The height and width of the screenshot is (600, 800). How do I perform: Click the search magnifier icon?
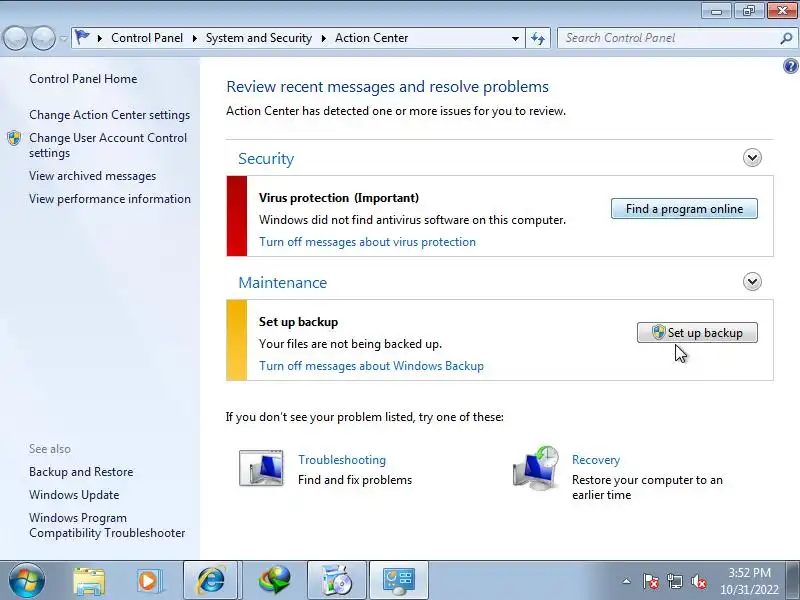tap(786, 38)
